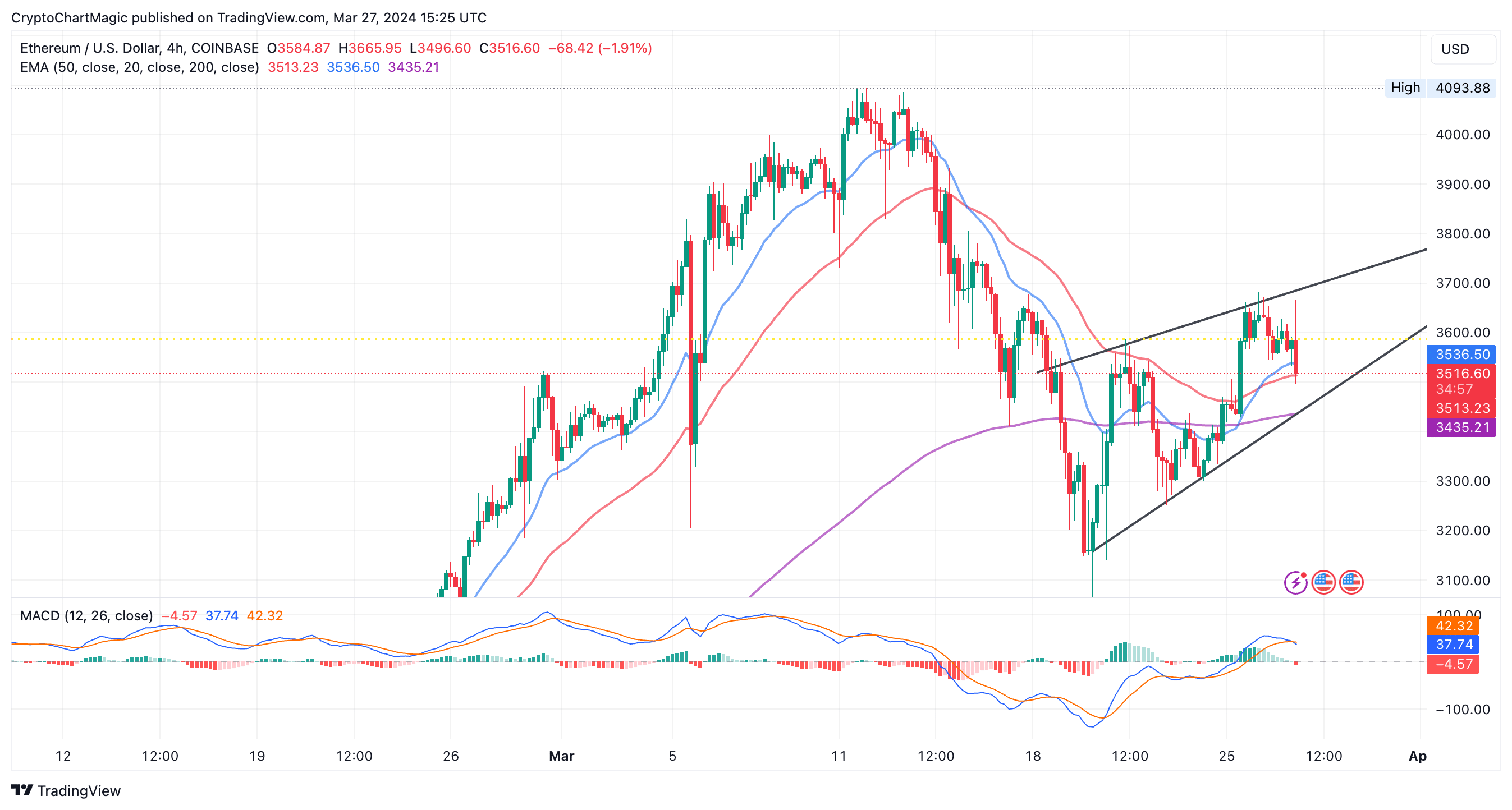Click the second US flag economic event icon
This screenshot has height=810, width=1512.
pos(1351,582)
